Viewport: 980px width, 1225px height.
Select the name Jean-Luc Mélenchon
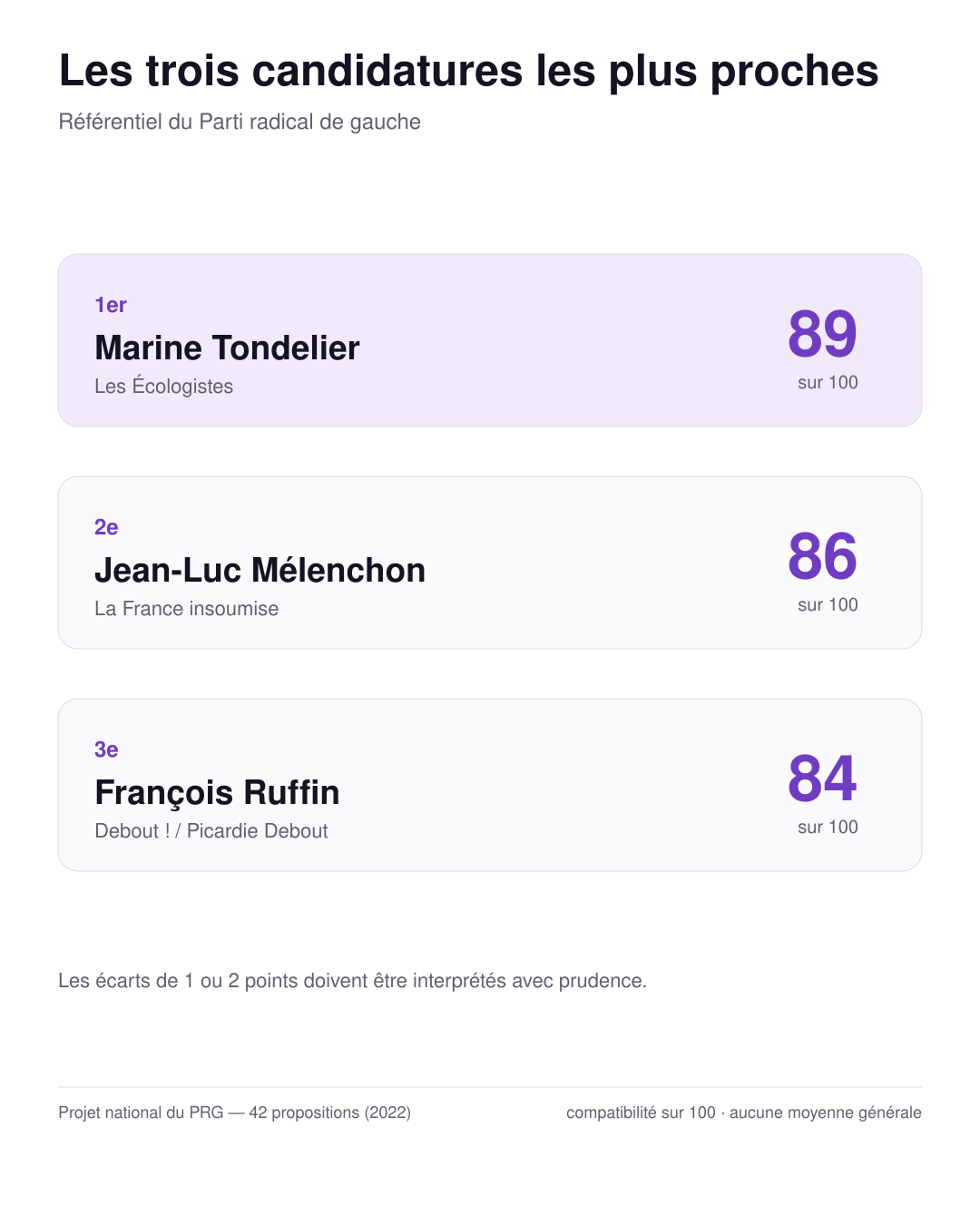point(260,570)
